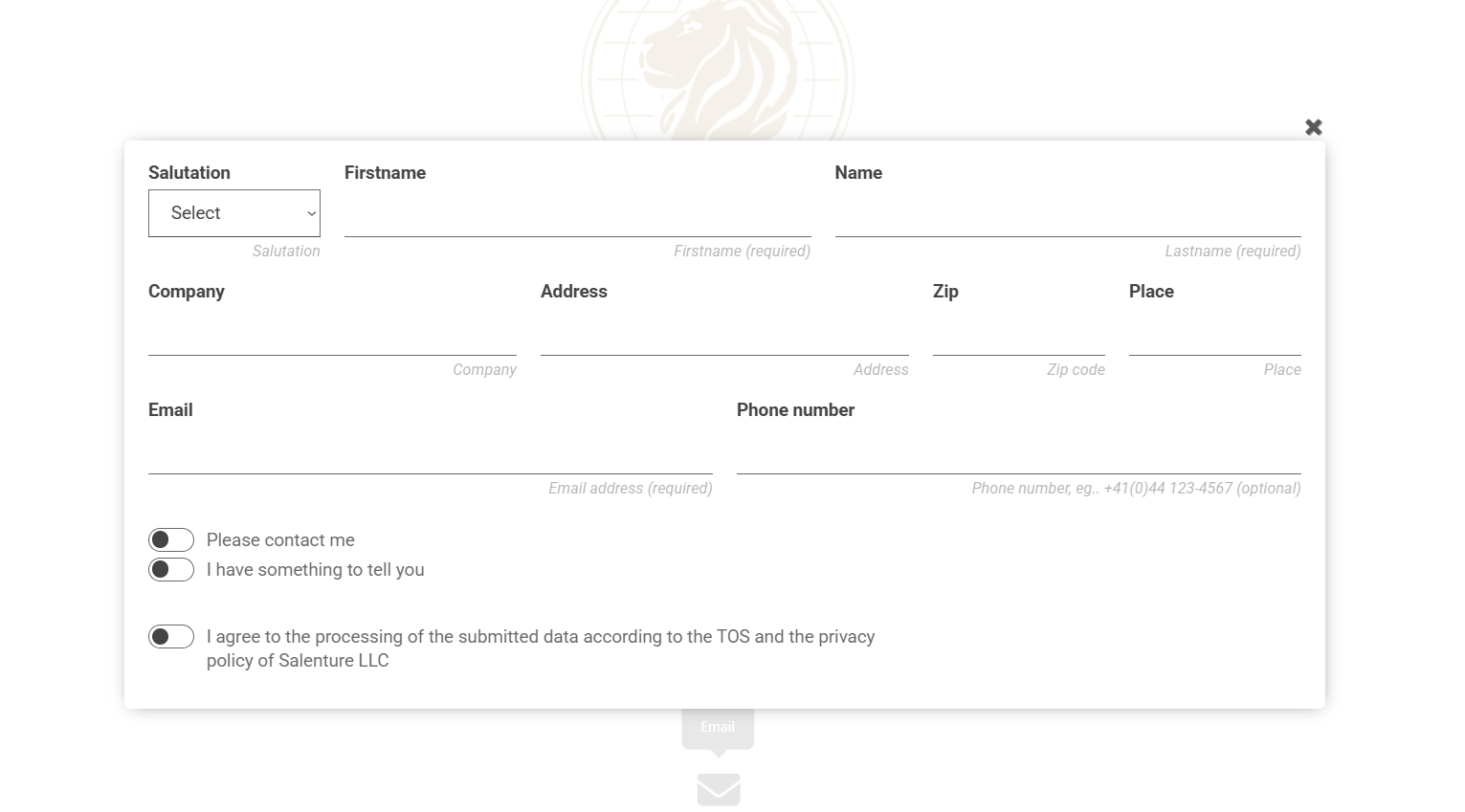
Task: Focus the Name (lastname) input field
Action: coord(1068,213)
